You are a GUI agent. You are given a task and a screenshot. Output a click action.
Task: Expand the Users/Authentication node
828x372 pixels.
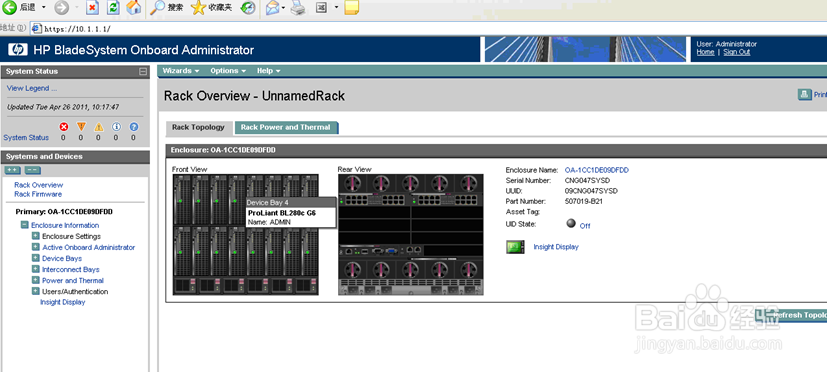pos(35,291)
